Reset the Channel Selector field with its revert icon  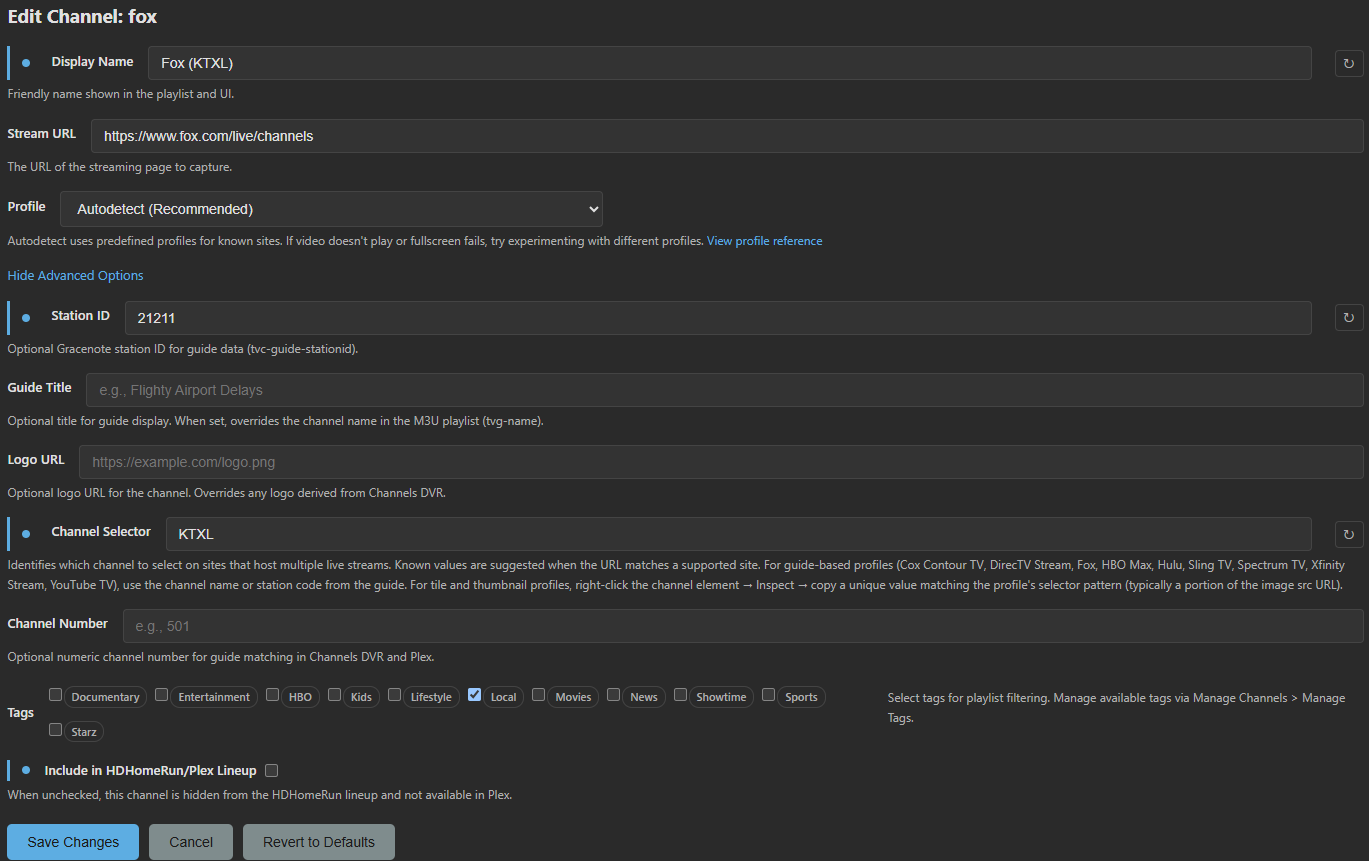pyautogui.click(x=1348, y=533)
